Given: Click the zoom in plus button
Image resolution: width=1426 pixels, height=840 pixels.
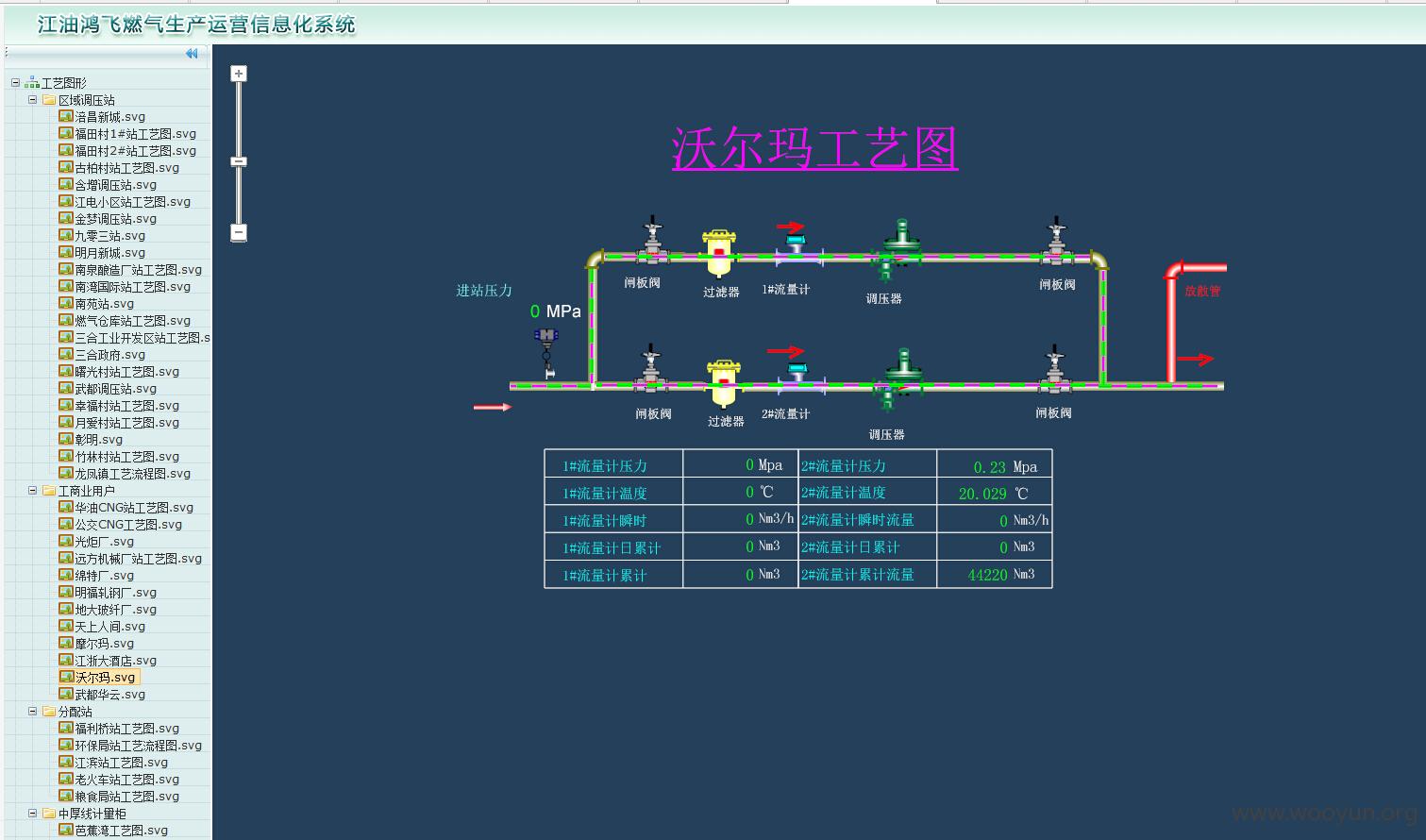Looking at the screenshot, I should (x=239, y=74).
